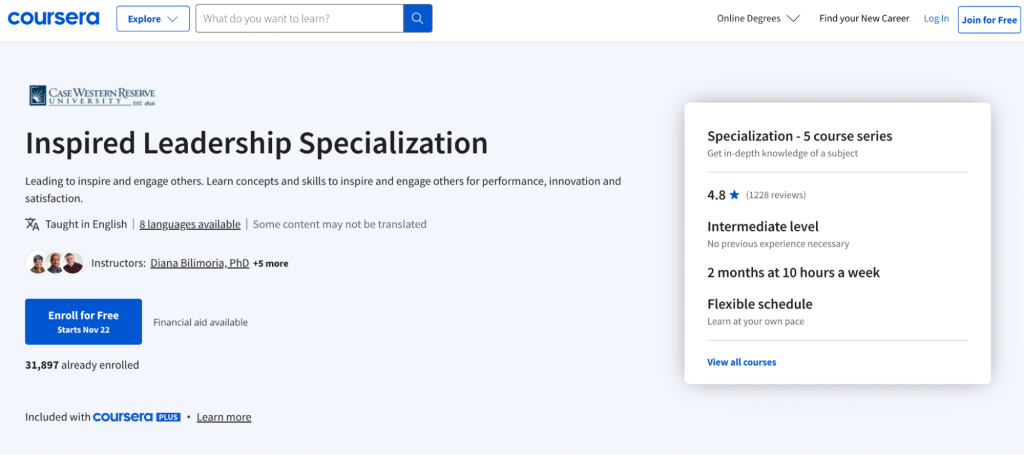The image size is (1024, 455).
Task: Click 'Some content may not be translated' text
Action: (340, 224)
